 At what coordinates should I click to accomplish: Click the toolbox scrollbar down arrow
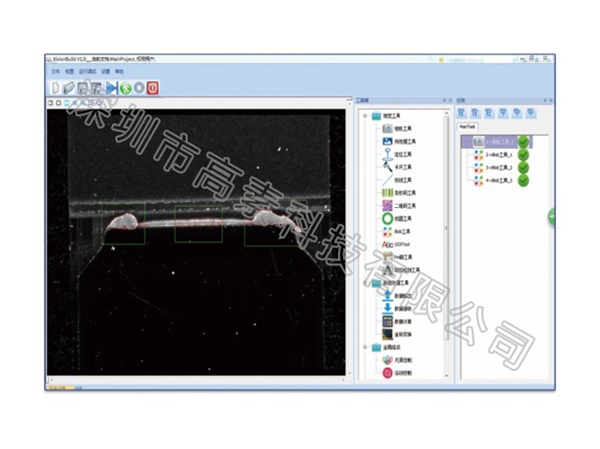click(447, 376)
